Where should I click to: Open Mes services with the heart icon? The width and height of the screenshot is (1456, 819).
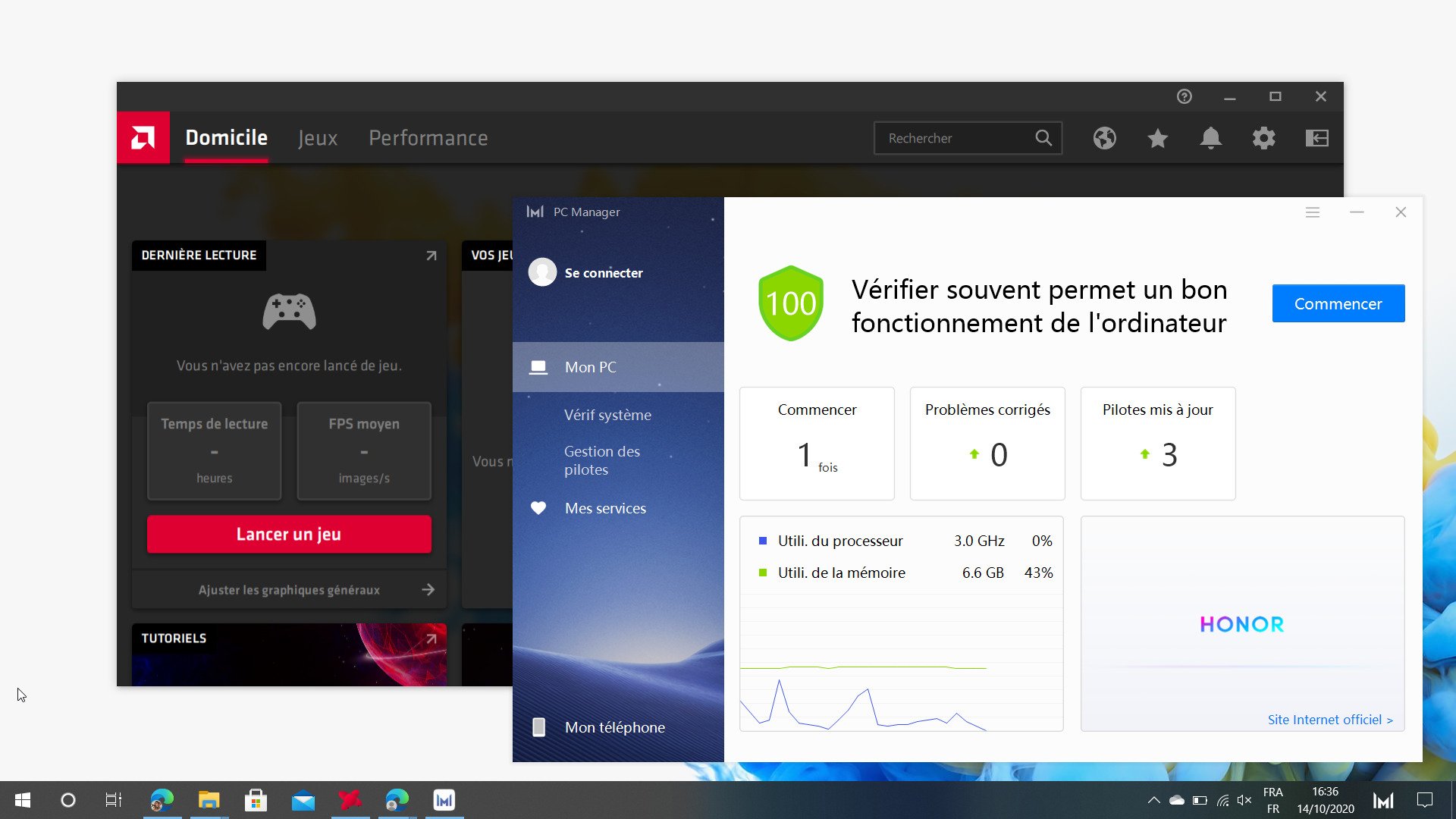coord(604,508)
